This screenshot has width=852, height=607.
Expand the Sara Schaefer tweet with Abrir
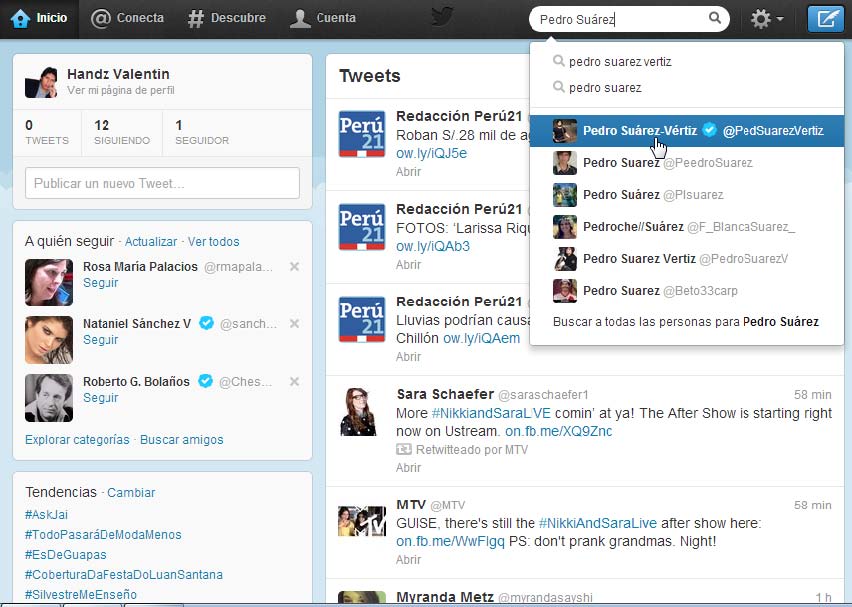coord(408,467)
